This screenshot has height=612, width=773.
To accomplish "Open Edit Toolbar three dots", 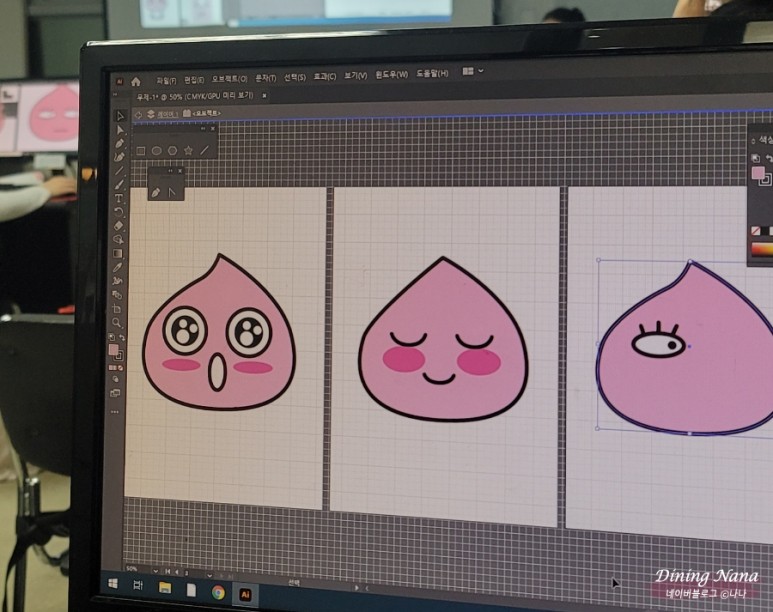I will (x=115, y=412).
